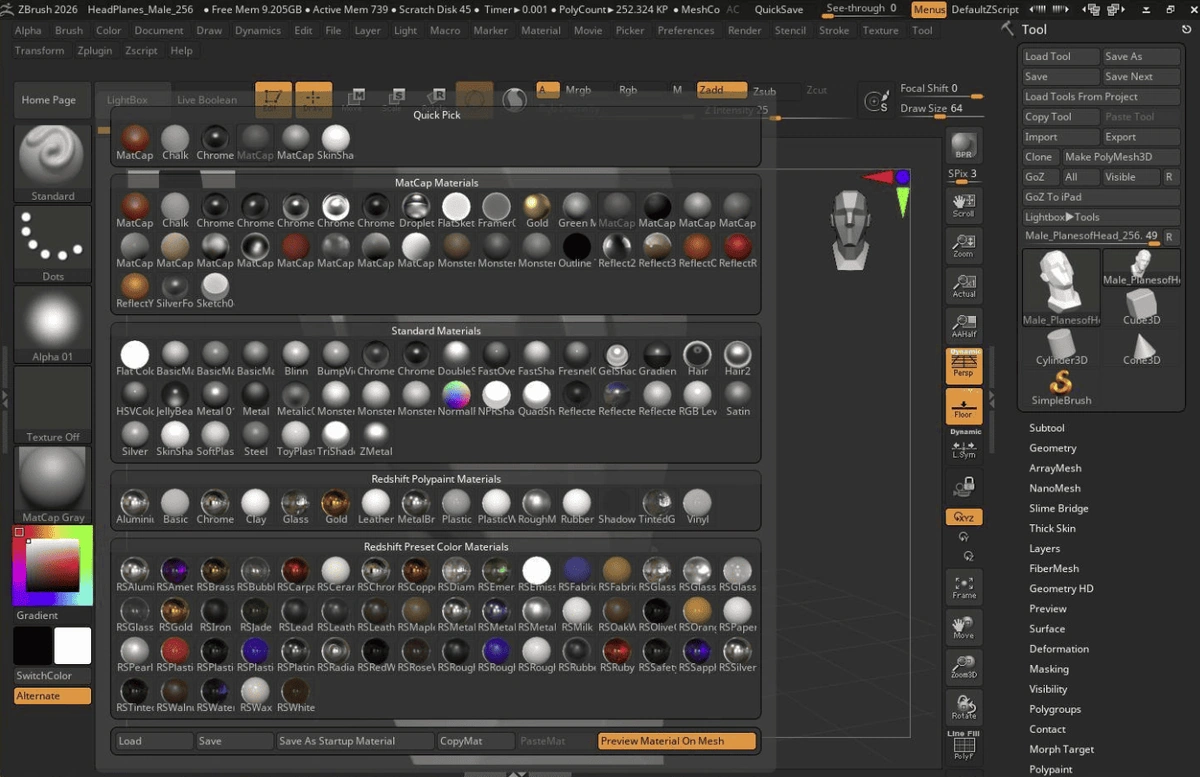1200x777 pixels.
Task: Click the Frame mesh icon
Action: point(964,587)
